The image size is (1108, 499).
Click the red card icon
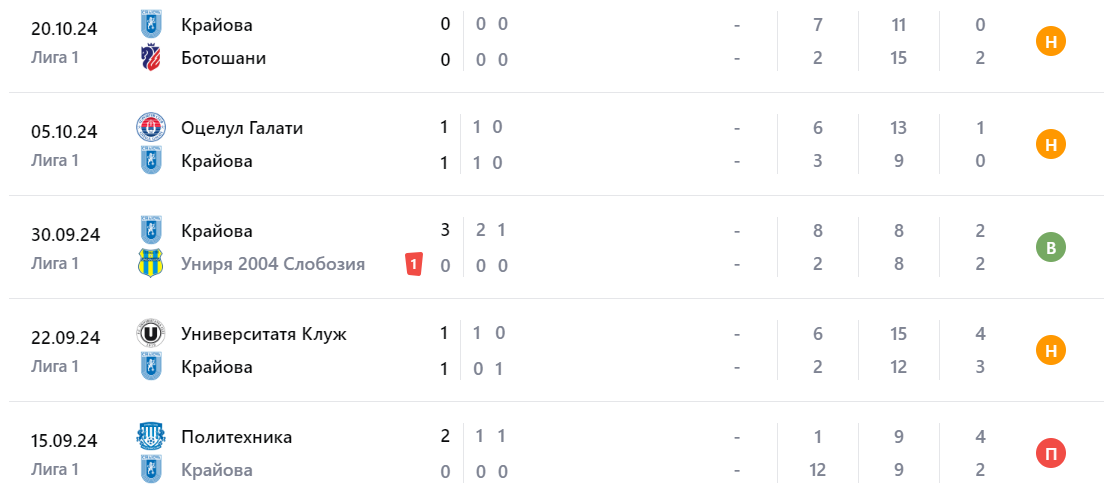click(x=414, y=265)
